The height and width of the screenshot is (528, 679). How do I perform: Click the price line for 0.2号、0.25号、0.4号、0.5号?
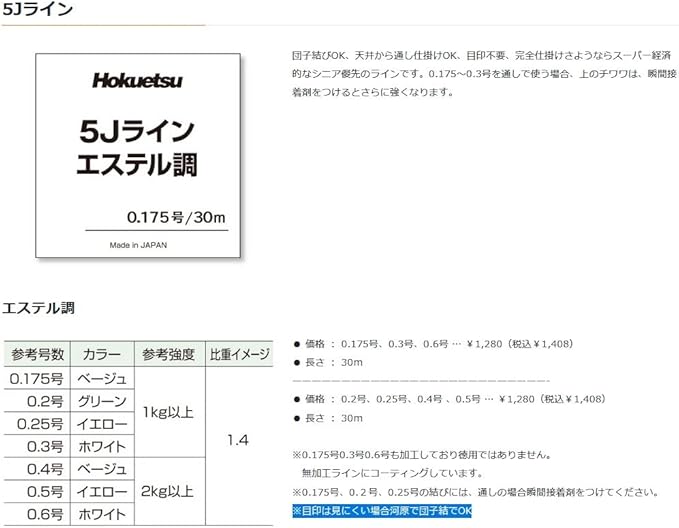pyautogui.click(x=449, y=399)
